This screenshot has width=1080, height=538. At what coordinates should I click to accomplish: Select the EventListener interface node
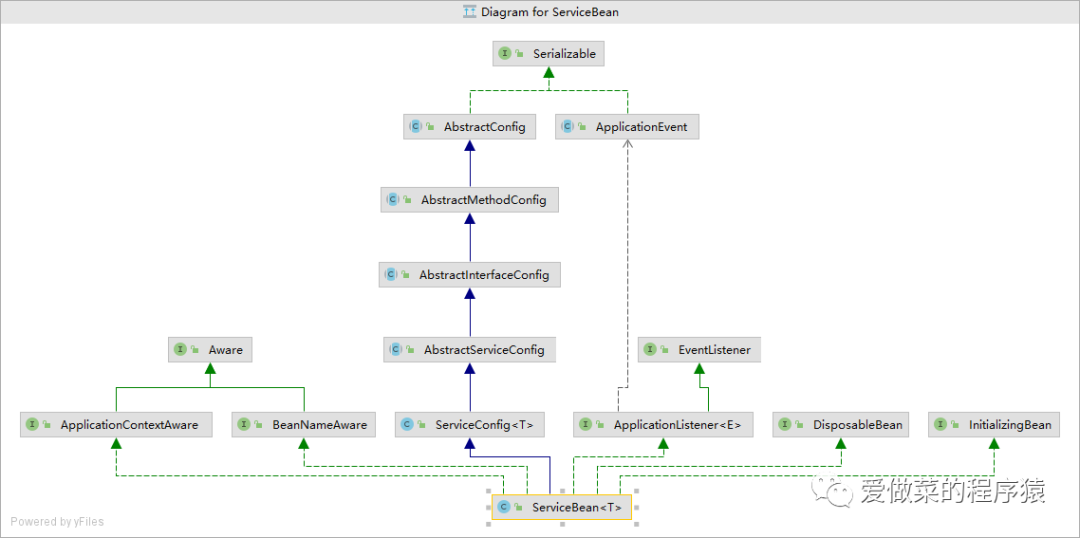coord(700,350)
